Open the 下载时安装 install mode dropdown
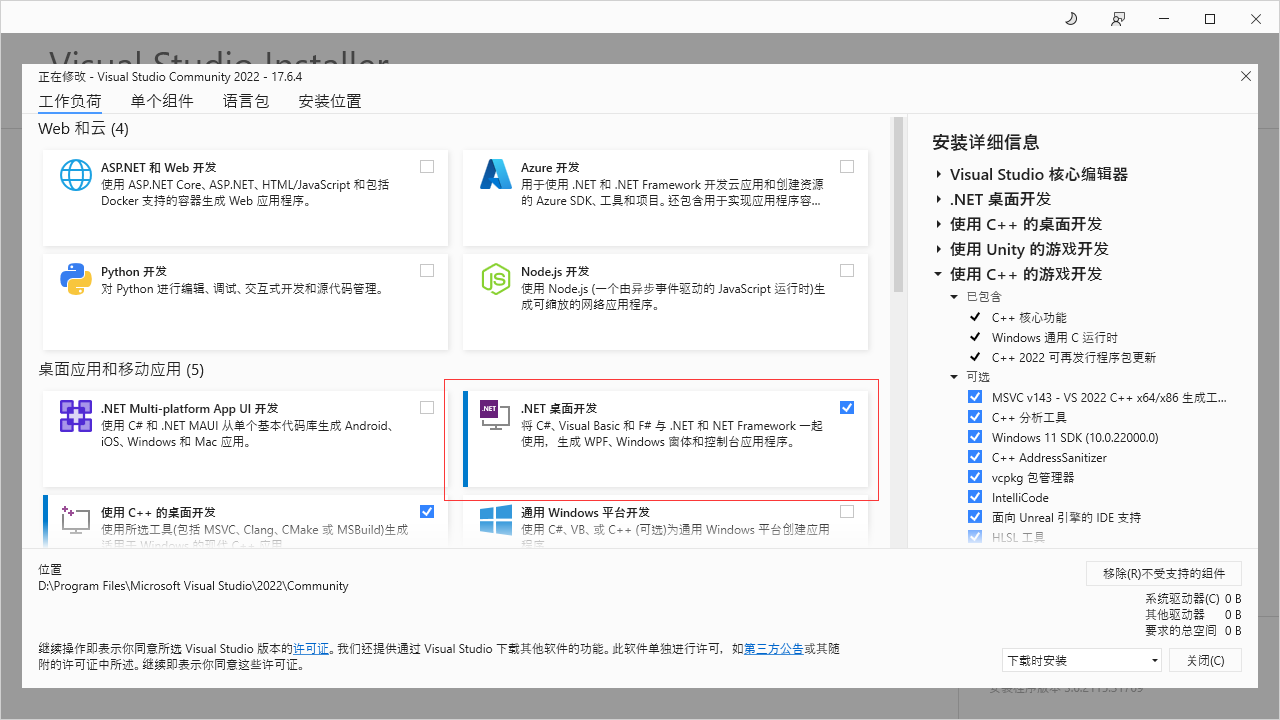The image size is (1280, 720). [x=1082, y=660]
